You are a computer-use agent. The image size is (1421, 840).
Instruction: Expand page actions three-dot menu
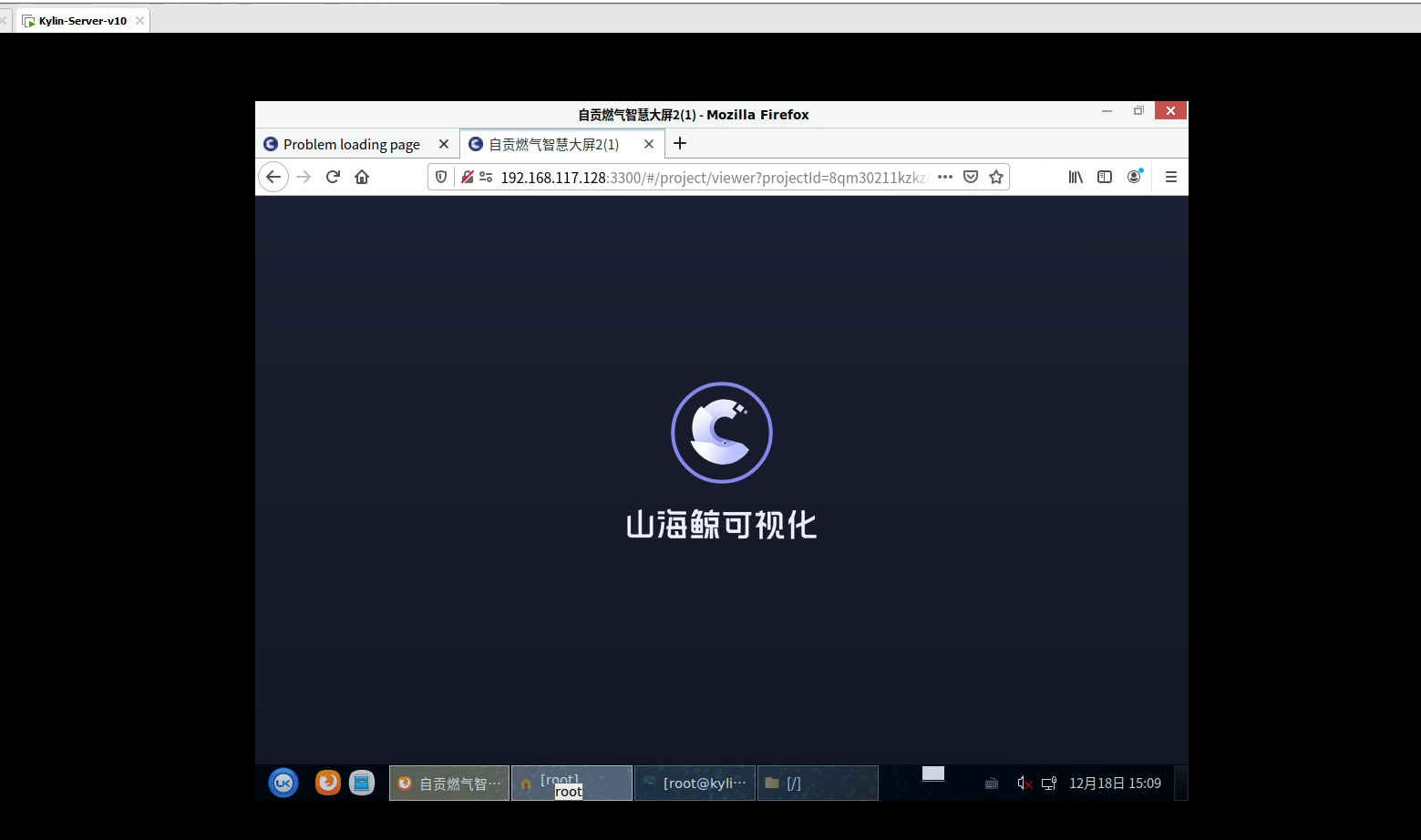(945, 177)
